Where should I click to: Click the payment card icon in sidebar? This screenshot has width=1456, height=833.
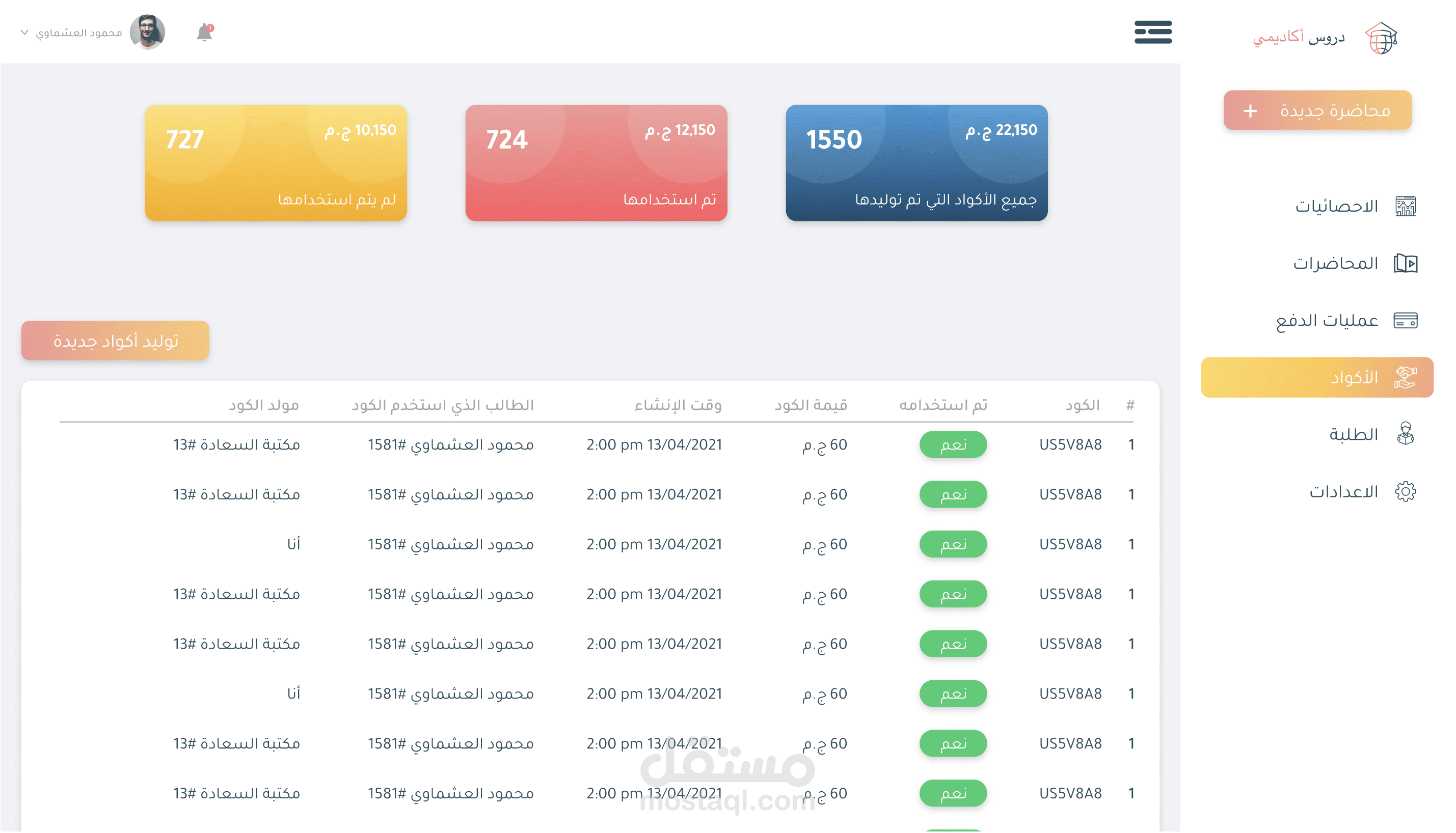pyautogui.click(x=1405, y=320)
